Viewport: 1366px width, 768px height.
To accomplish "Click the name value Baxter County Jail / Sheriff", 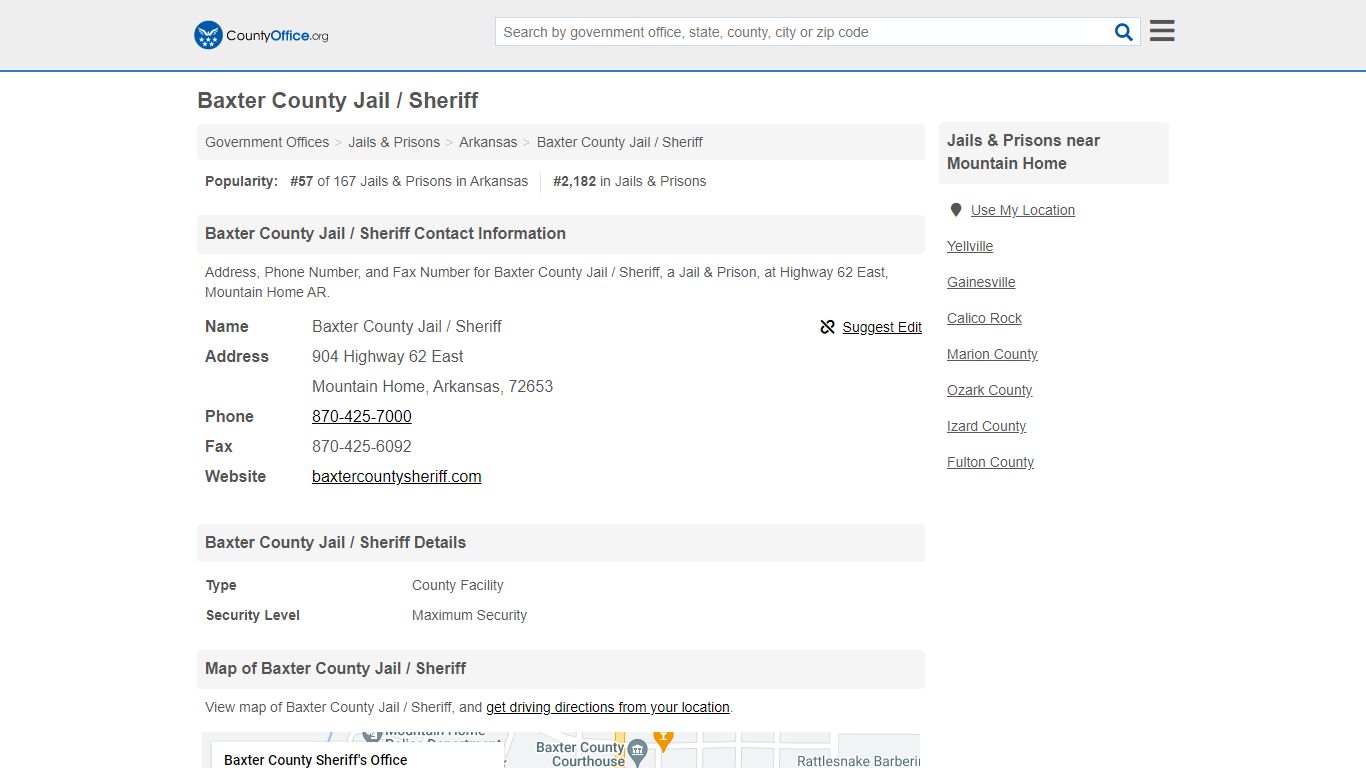I will [x=407, y=326].
